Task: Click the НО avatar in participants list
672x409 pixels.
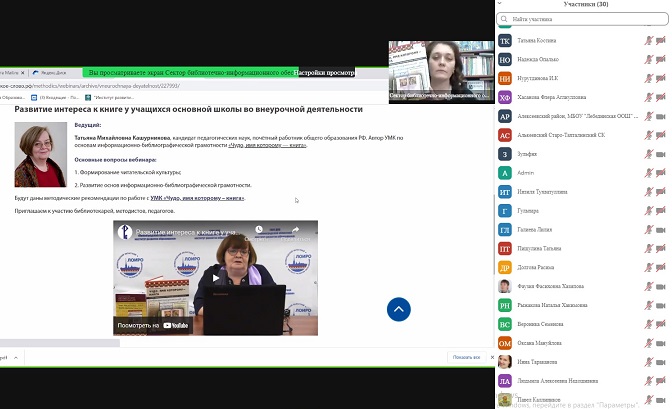Action: click(x=505, y=60)
